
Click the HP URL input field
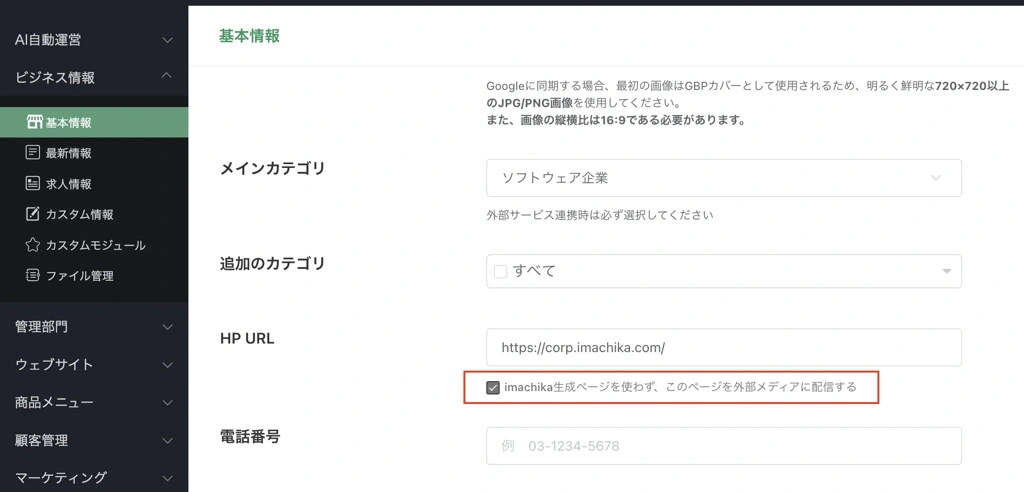click(724, 348)
